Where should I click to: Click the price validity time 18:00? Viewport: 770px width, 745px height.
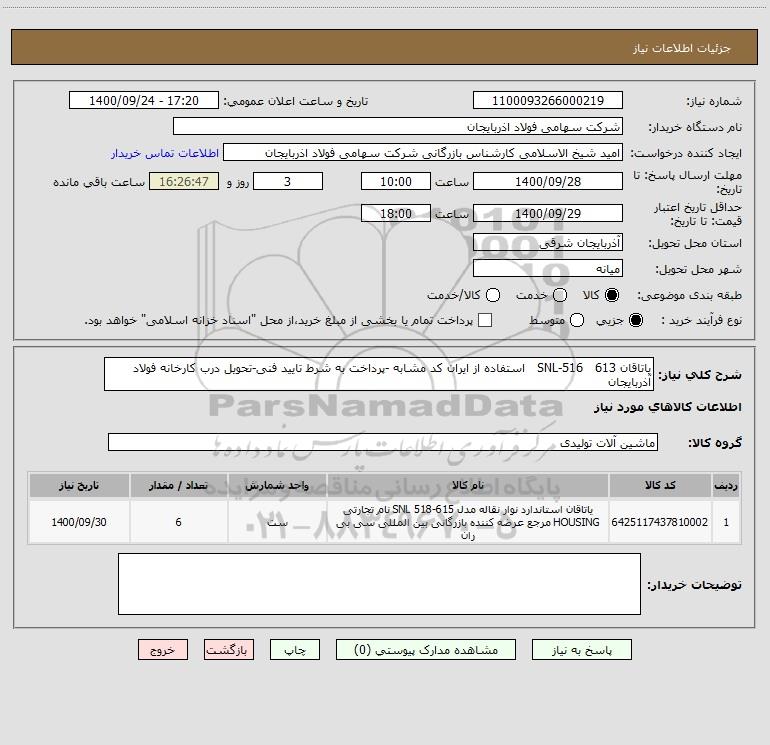(x=396, y=213)
